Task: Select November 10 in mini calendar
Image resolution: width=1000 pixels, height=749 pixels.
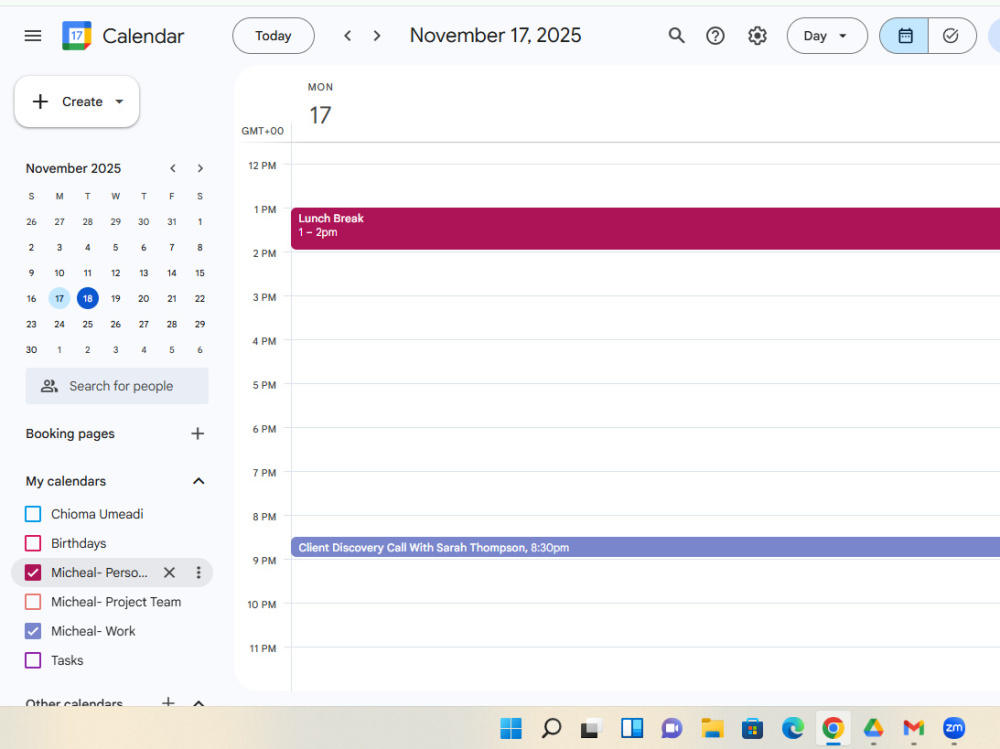Action: pos(59,273)
